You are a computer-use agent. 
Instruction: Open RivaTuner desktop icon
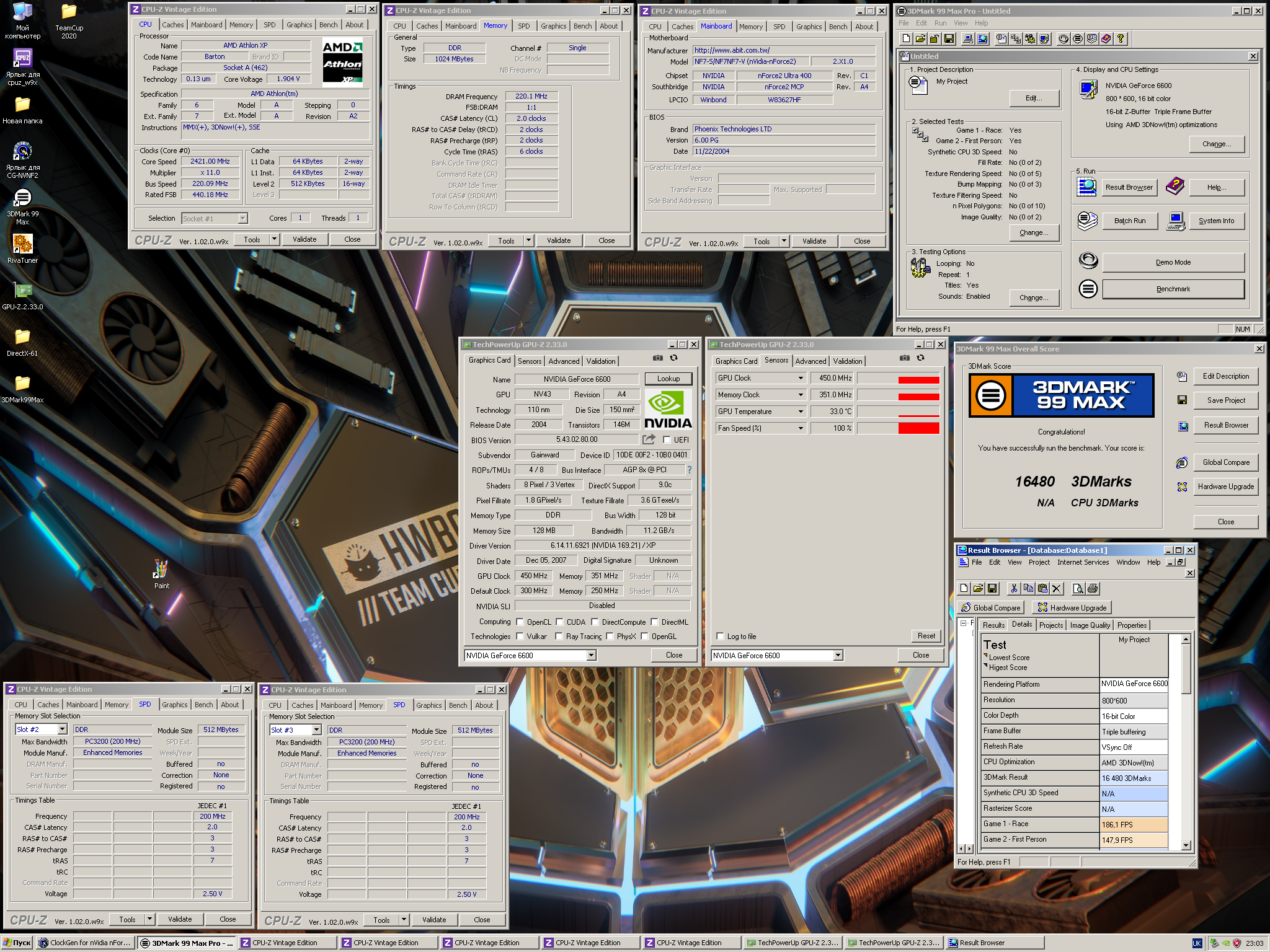click(x=22, y=249)
